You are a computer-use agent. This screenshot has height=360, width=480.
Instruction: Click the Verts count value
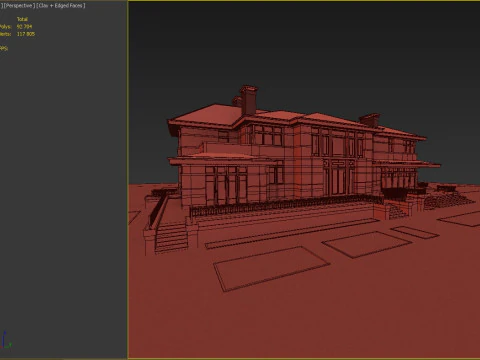click(26, 34)
